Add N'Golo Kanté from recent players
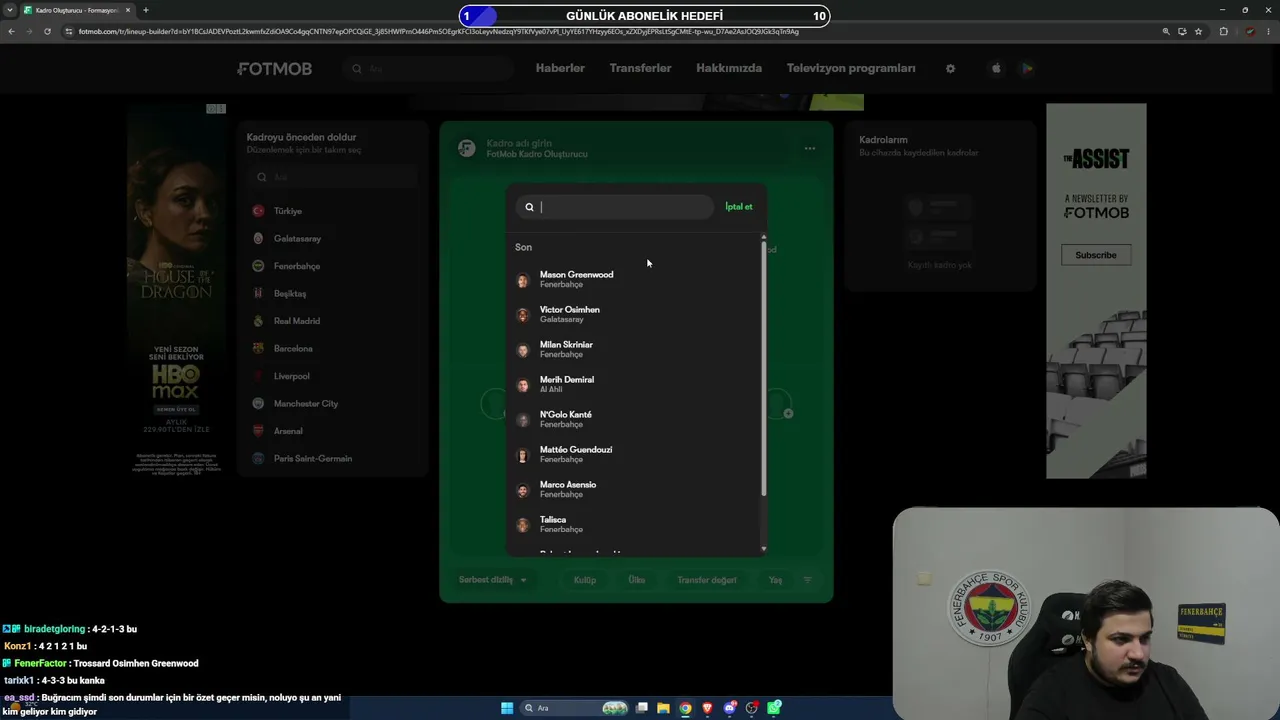 tap(635, 420)
